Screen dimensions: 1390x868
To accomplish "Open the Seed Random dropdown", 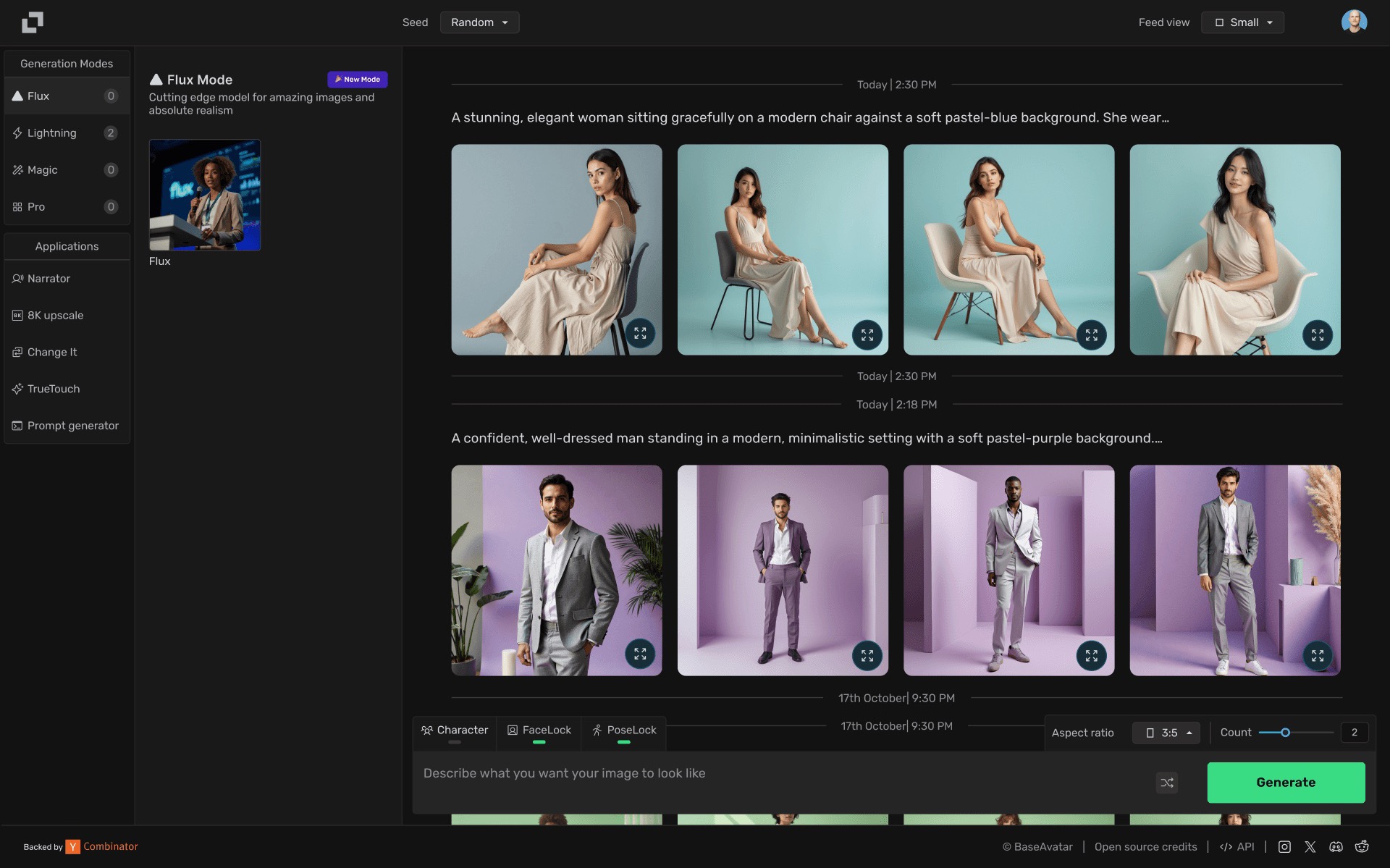I will [479, 22].
